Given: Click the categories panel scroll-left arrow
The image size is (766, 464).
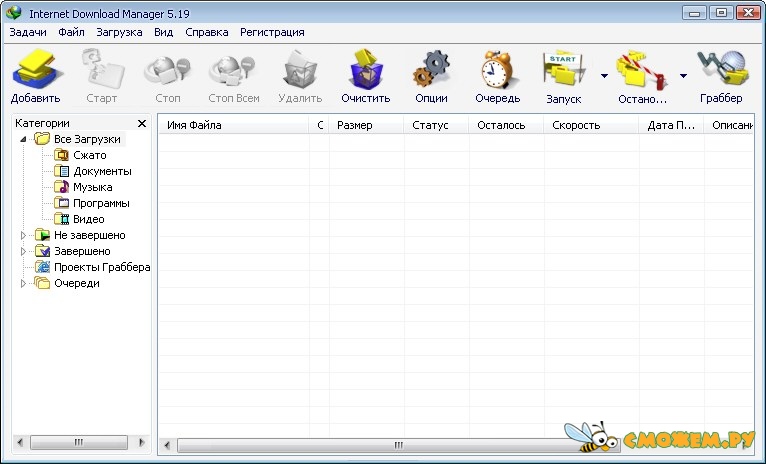Looking at the screenshot, I should click(20, 443).
